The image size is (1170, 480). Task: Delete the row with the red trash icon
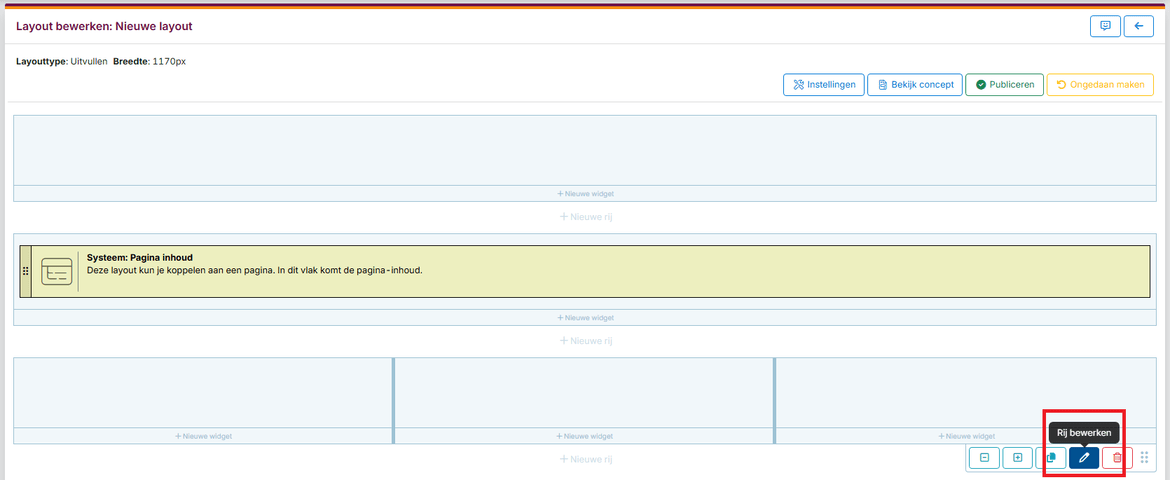1117,458
